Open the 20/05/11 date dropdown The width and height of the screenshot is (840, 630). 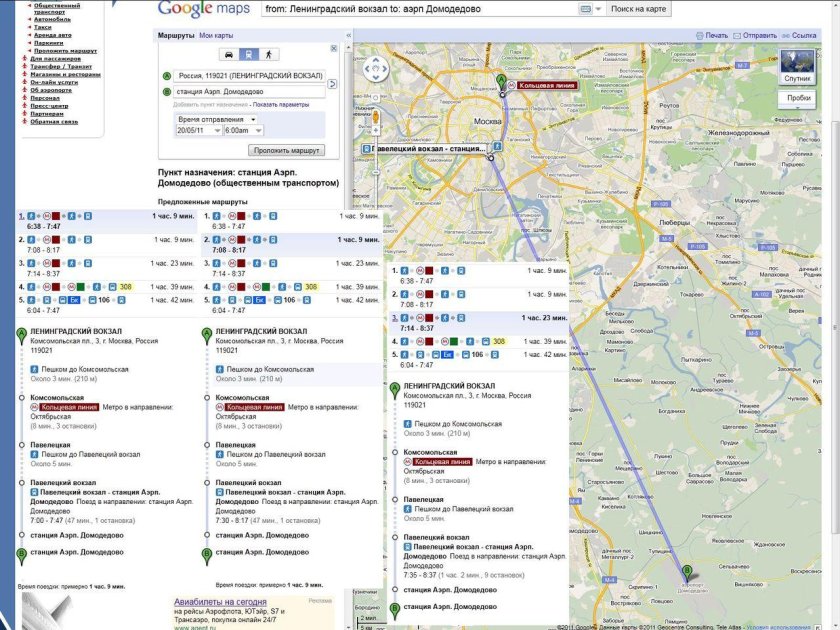click(x=199, y=129)
